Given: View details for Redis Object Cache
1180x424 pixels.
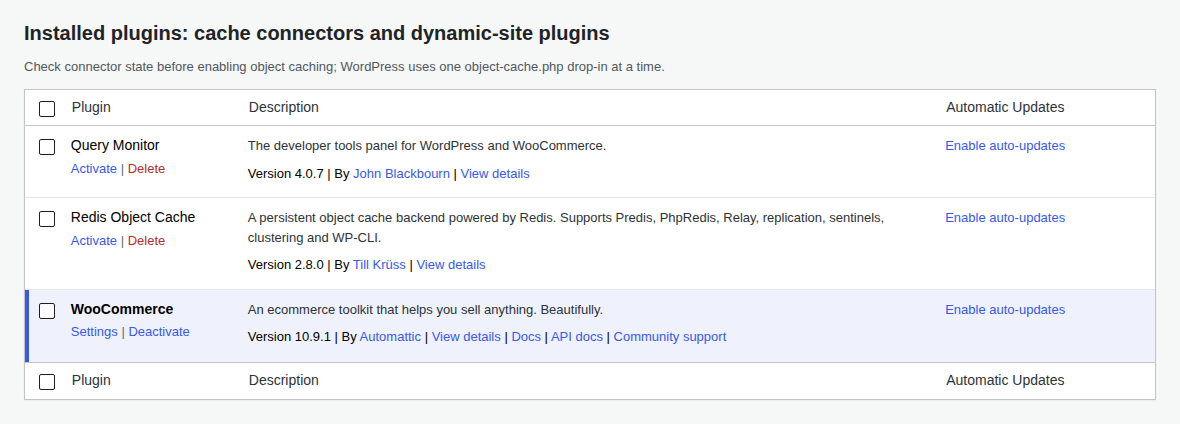Looking at the screenshot, I should pyautogui.click(x=451, y=265).
